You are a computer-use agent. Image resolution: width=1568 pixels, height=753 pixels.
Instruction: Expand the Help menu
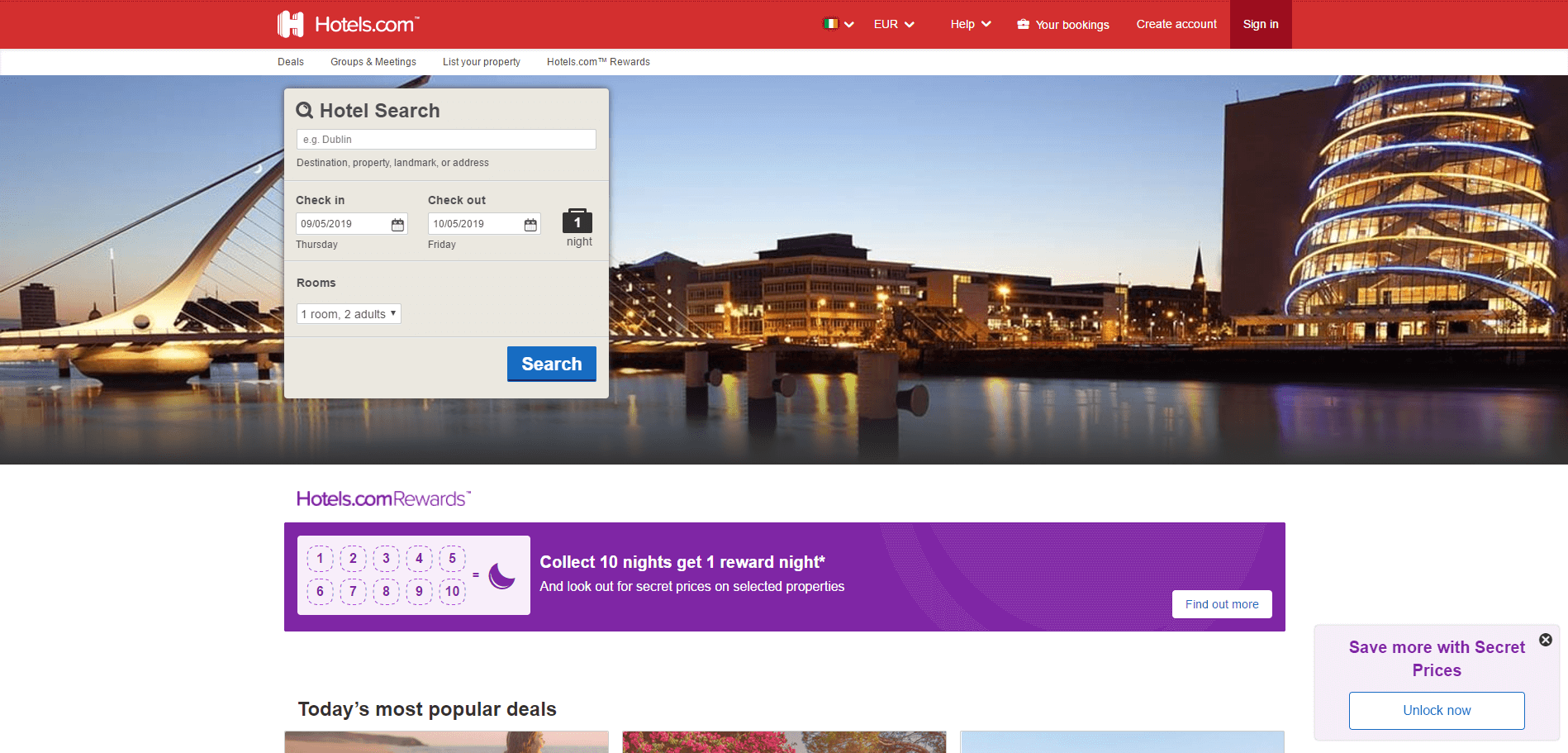[971, 24]
